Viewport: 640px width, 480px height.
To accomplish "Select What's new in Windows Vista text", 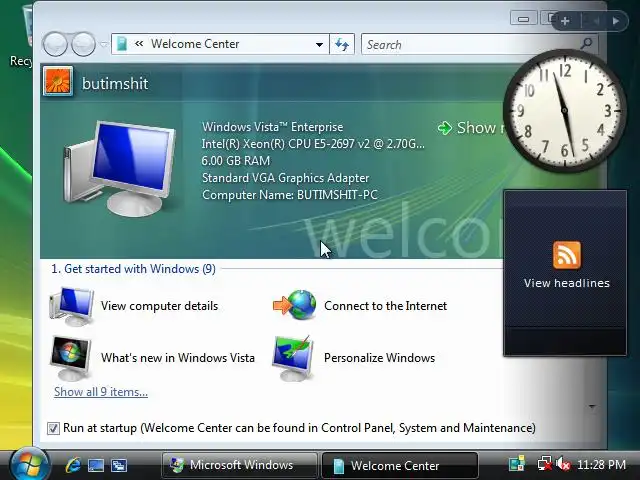I will click(178, 358).
